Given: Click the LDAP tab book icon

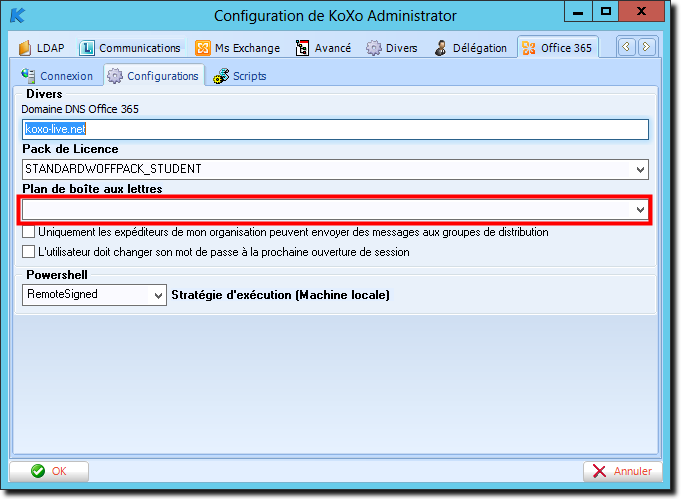Looking at the screenshot, I should pos(25,48).
